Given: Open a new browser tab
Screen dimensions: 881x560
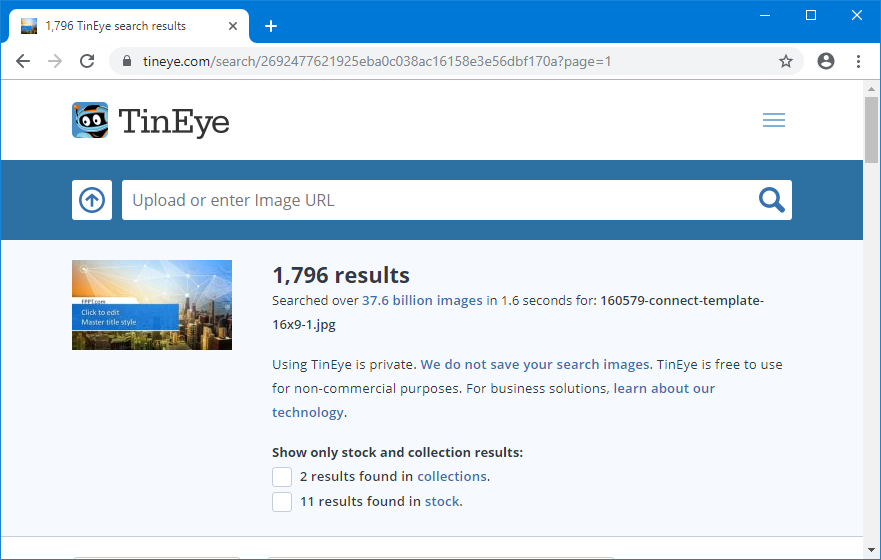Looking at the screenshot, I should 271,26.
